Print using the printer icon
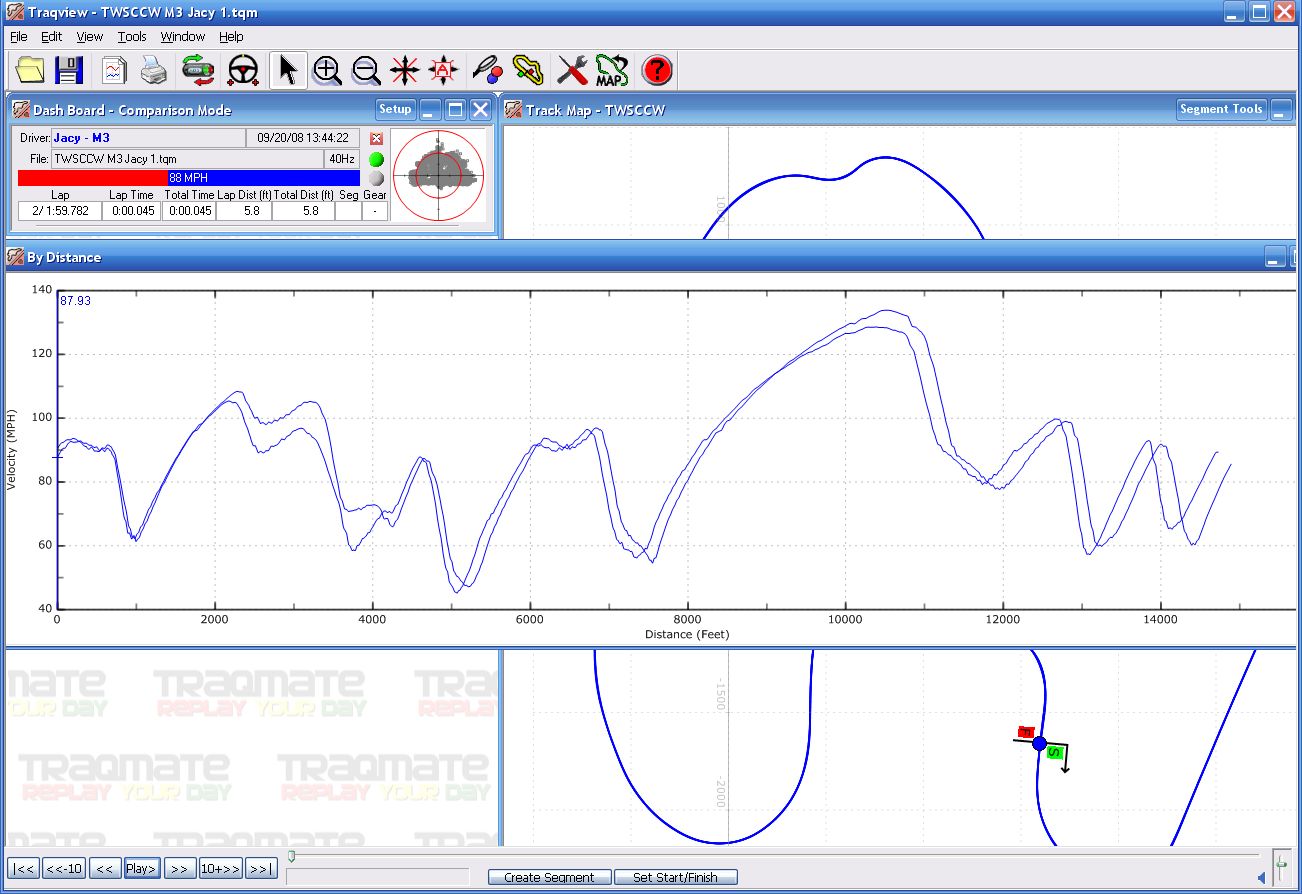 tap(153, 70)
